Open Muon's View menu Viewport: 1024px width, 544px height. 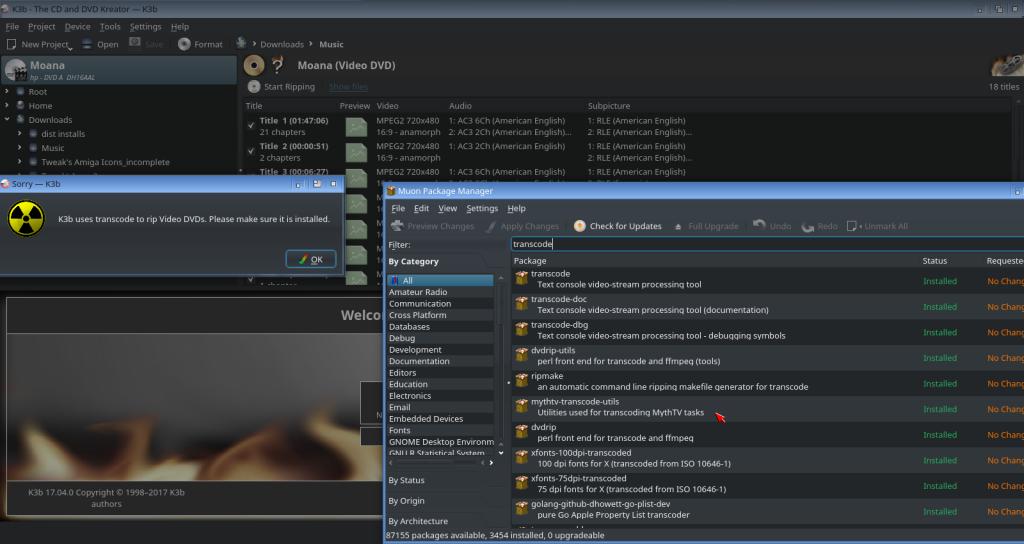pos(447,208)
